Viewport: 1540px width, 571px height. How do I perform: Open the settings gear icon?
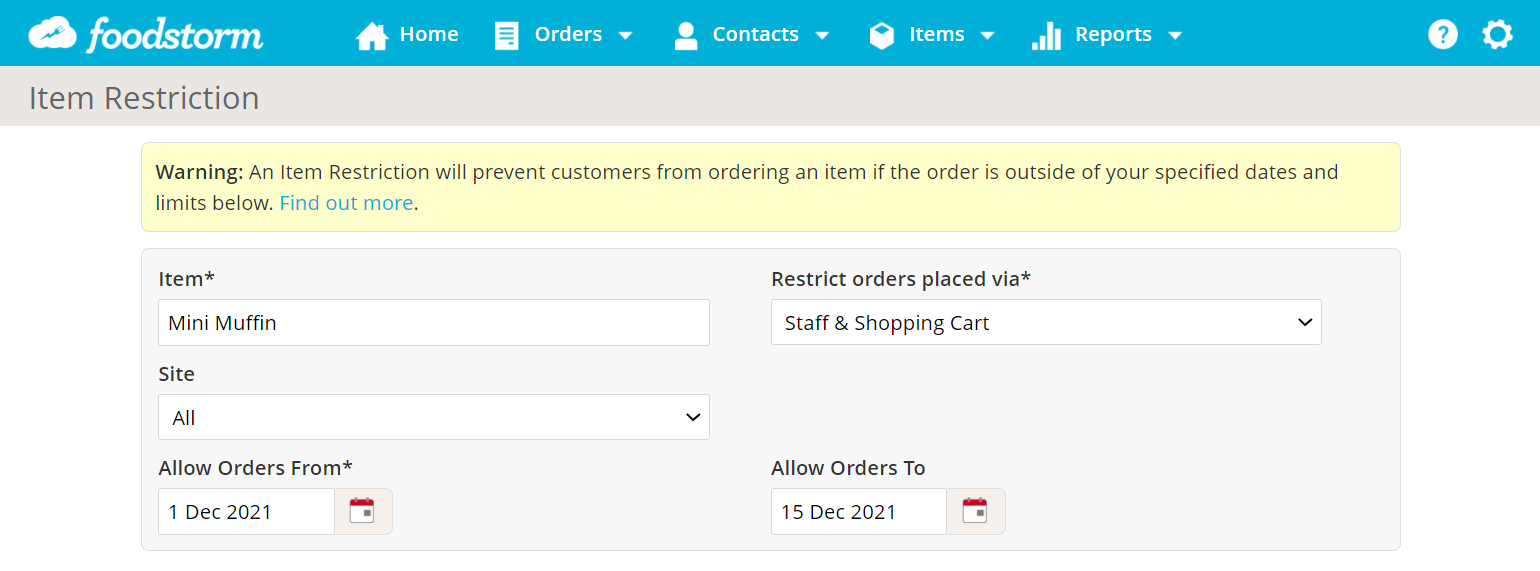pos(1497,35)
